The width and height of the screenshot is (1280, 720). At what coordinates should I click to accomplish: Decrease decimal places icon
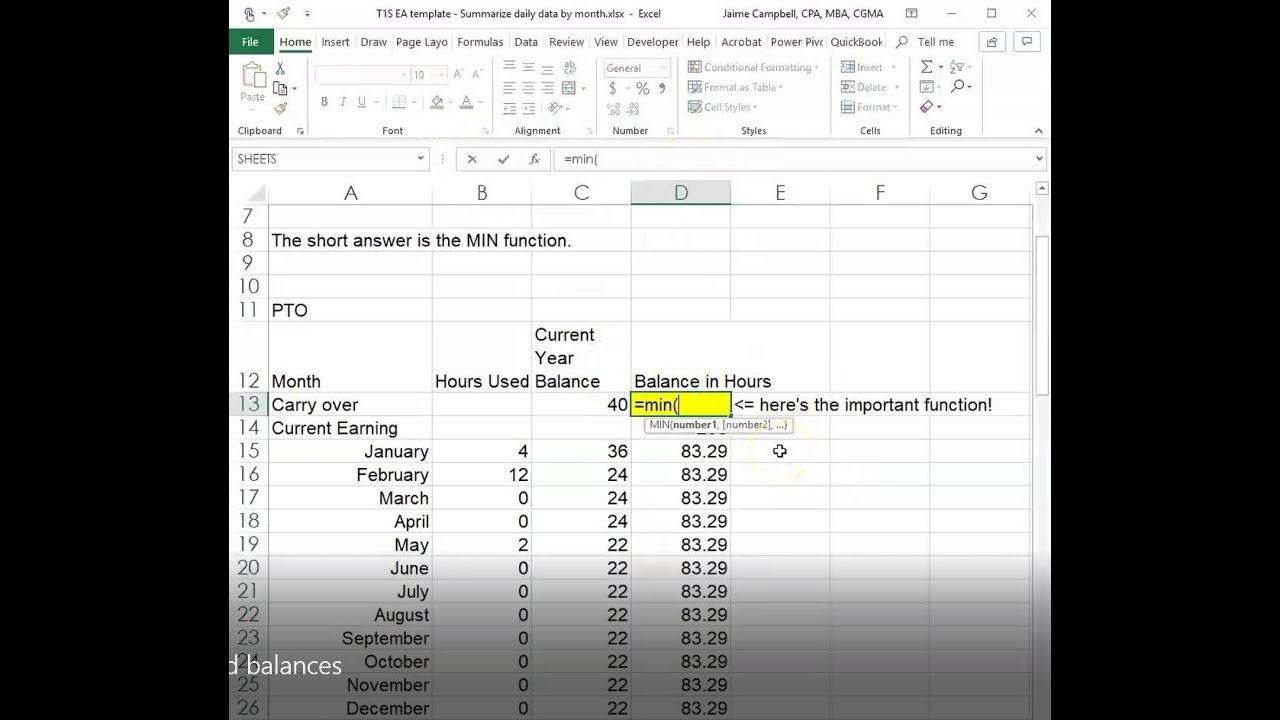[x=634, y=108]
